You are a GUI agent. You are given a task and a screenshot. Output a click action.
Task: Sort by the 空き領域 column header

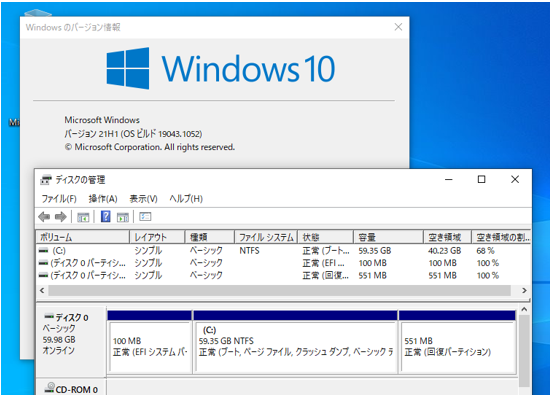tap(448, 237)
